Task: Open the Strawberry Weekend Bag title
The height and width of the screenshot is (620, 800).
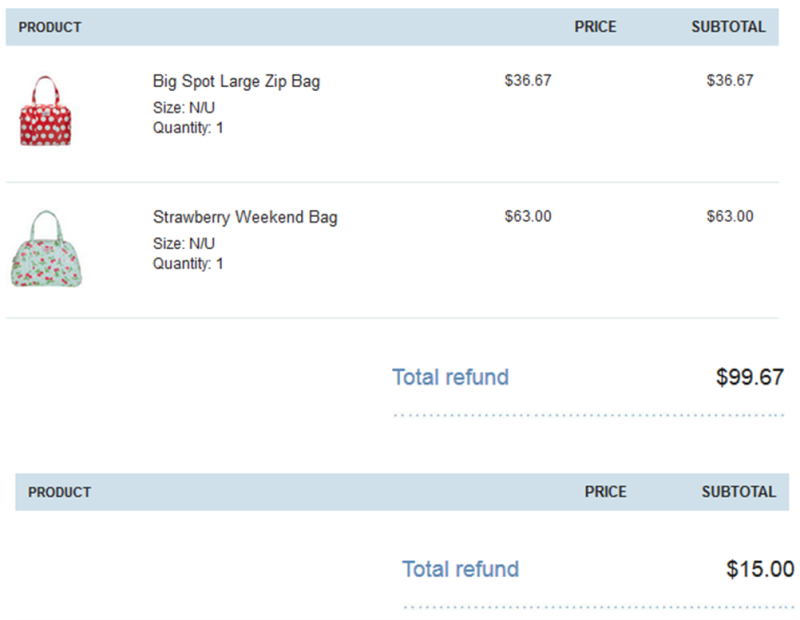Action: coord(245,217)
